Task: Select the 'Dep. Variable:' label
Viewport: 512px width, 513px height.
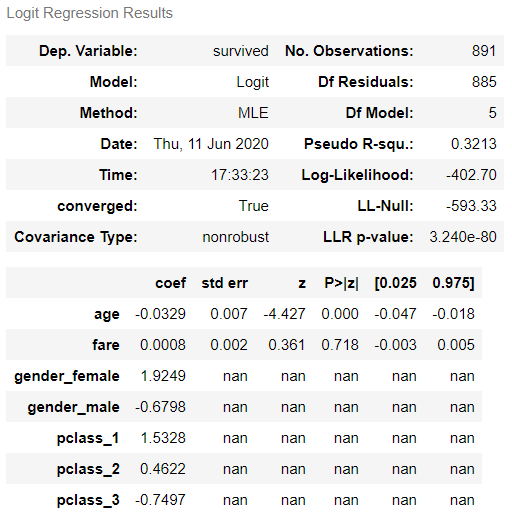Action: (88, 51)
